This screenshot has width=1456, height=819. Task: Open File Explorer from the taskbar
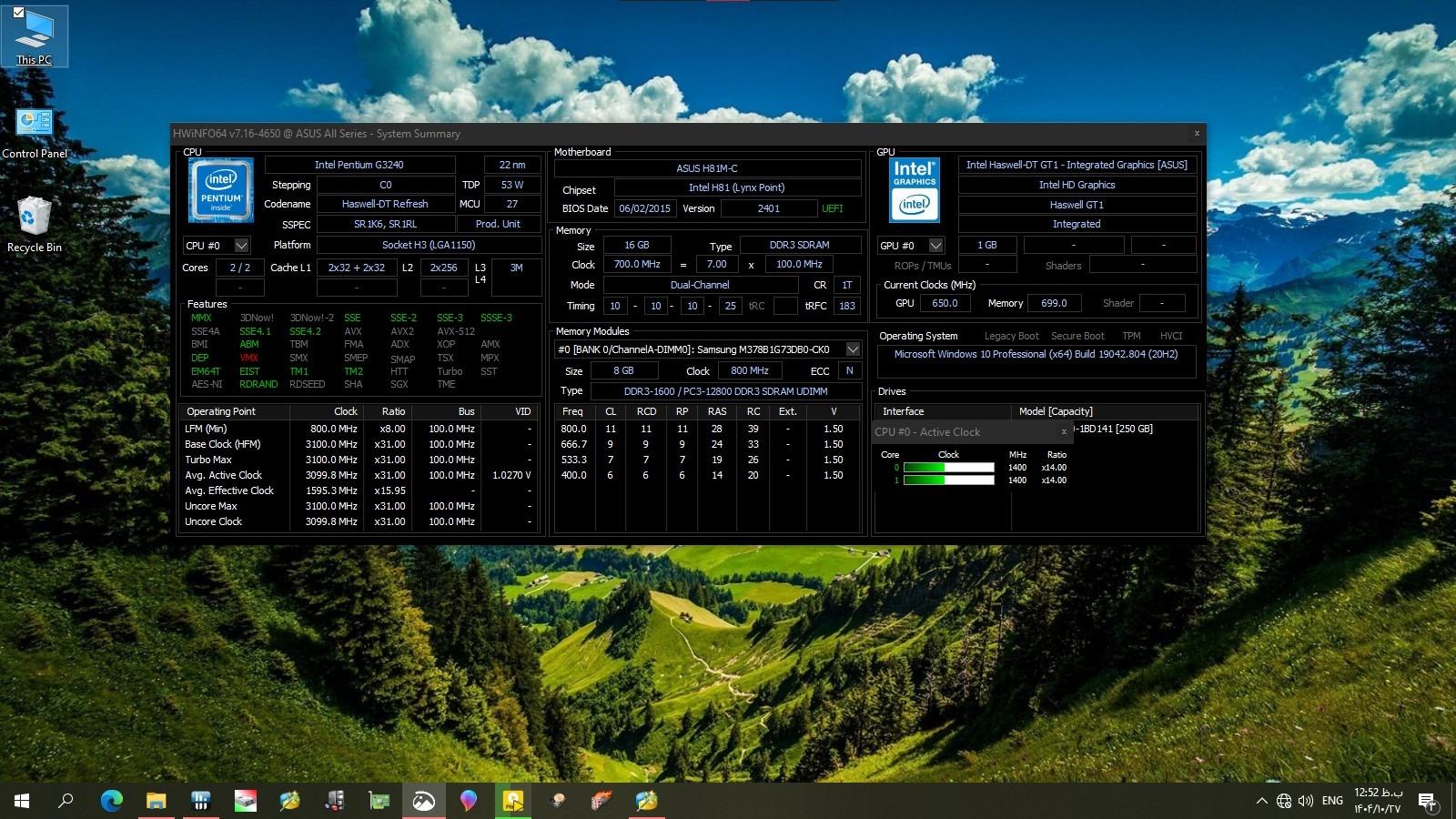coord(156,801)
